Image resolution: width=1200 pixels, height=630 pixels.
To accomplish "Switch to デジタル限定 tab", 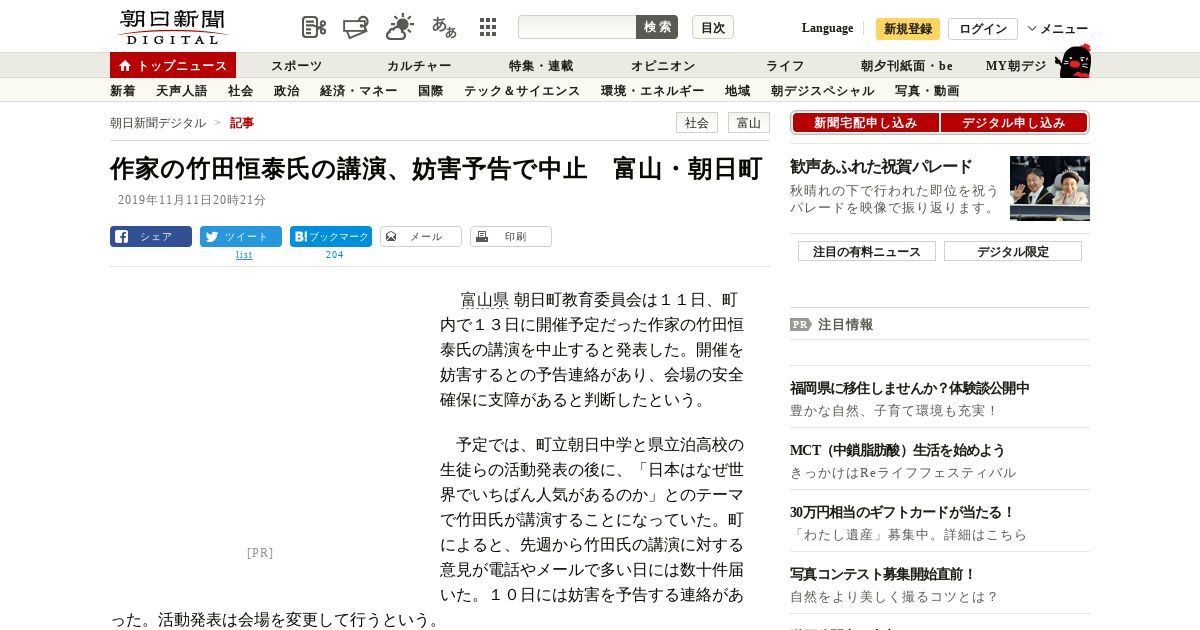I will pyautogui.click(x=1013, y=251).
